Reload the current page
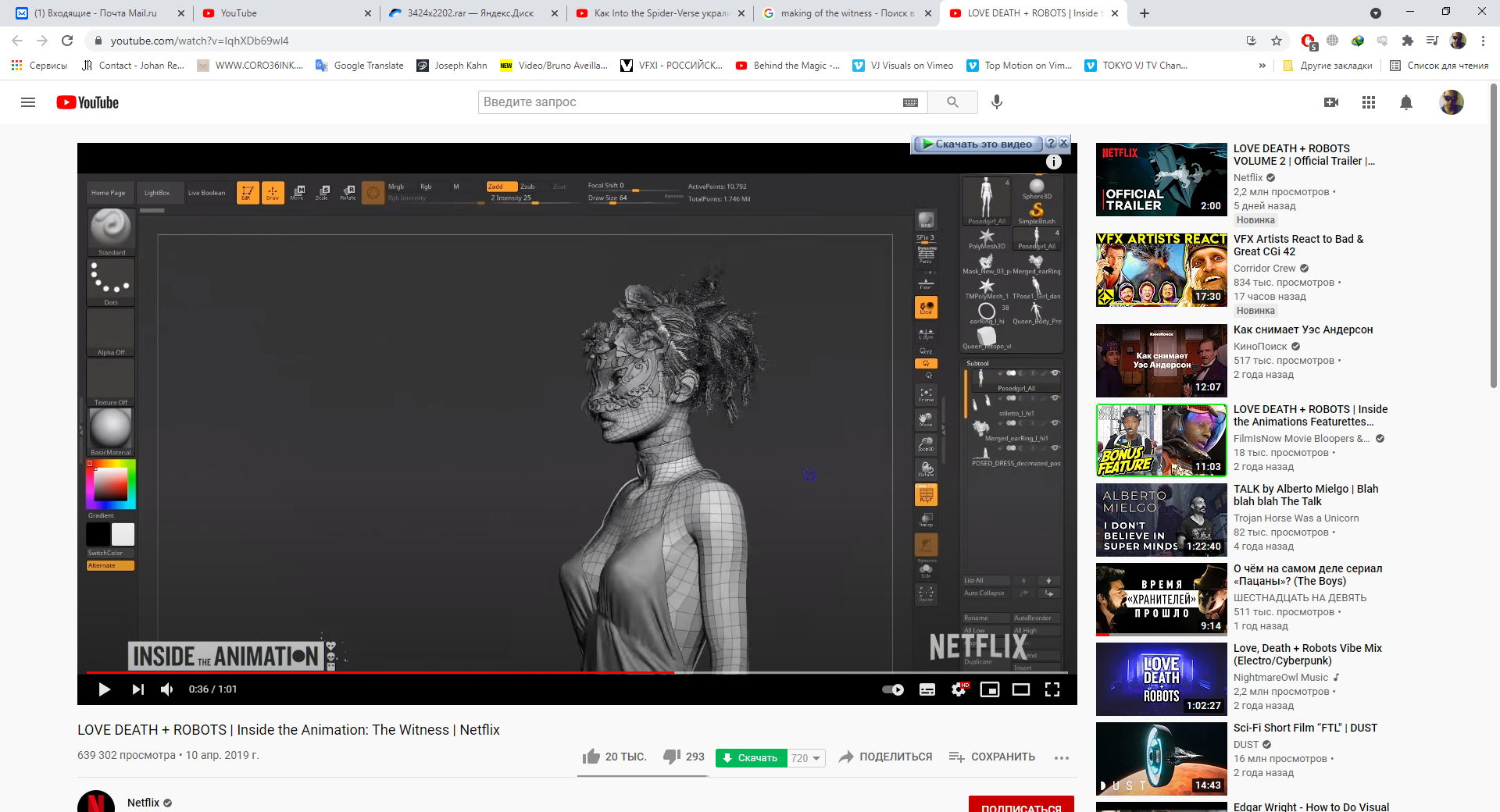Image resolution: width=1500 pixels, height=812 pixels. pyautogui.click(x=67, y=41)
